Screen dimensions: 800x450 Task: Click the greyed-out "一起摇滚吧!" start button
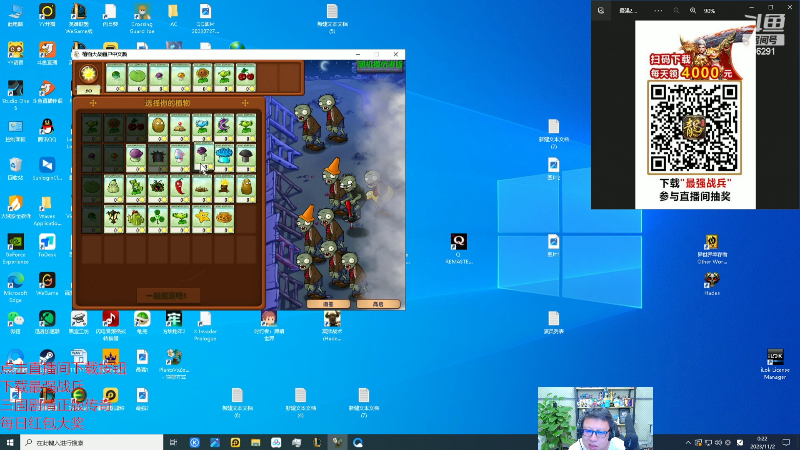click(x=168, y=295)
